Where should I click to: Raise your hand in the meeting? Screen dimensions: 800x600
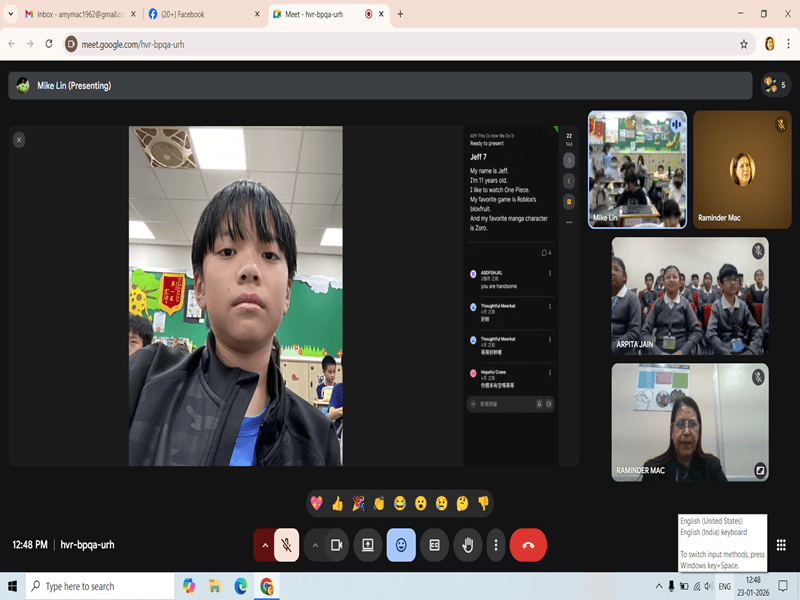coord(466,545)
